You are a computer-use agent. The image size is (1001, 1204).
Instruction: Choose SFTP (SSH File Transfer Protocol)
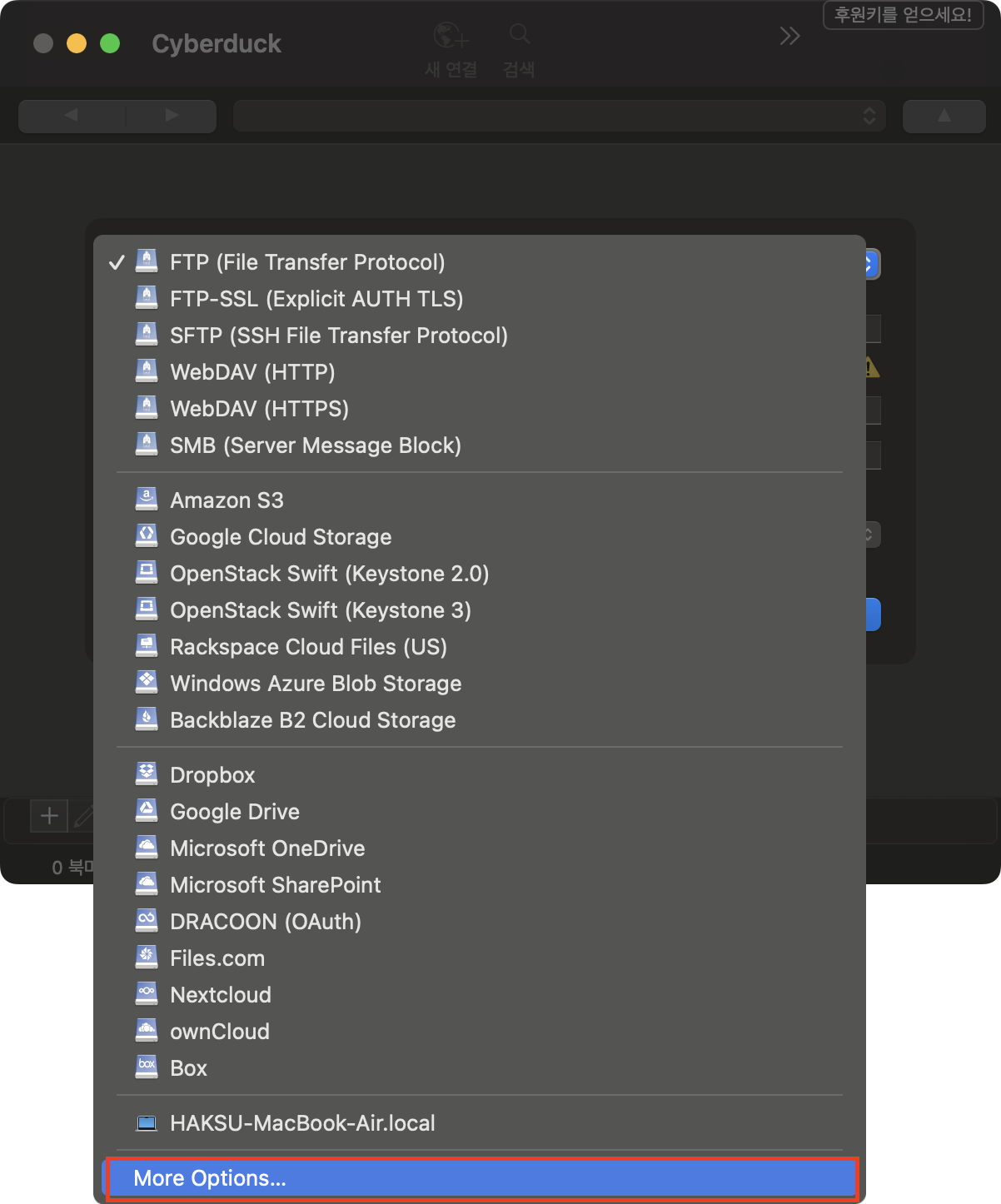(338, 336)
